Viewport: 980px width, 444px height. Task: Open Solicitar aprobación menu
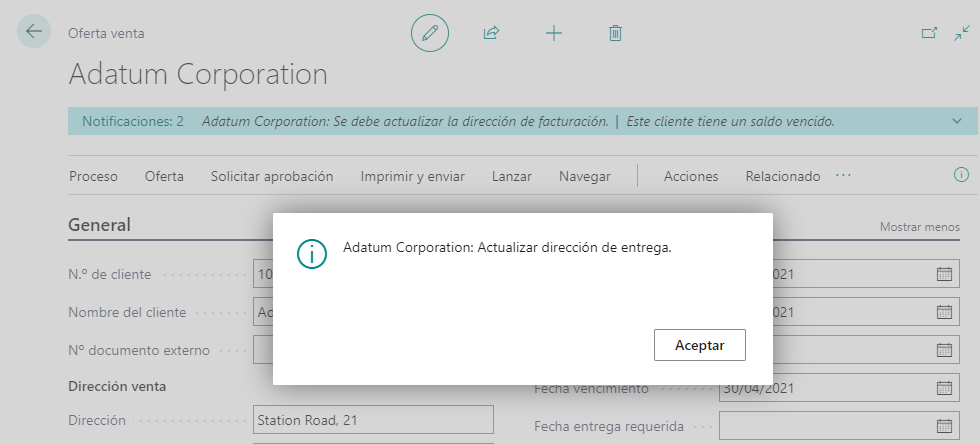point(272,176)
